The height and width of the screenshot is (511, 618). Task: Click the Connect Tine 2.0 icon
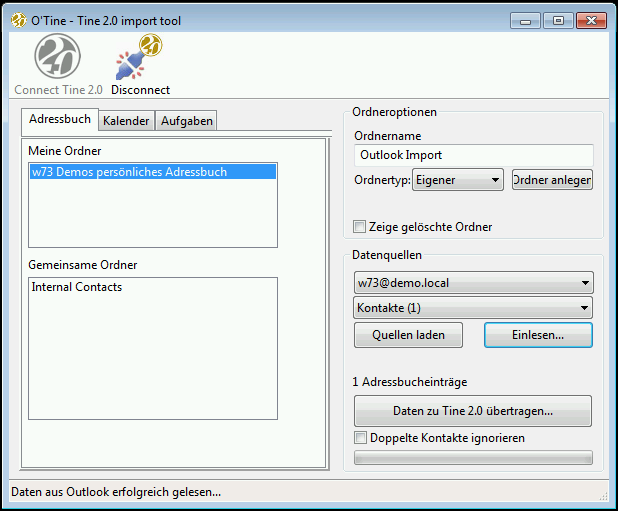tap(57, 58)
